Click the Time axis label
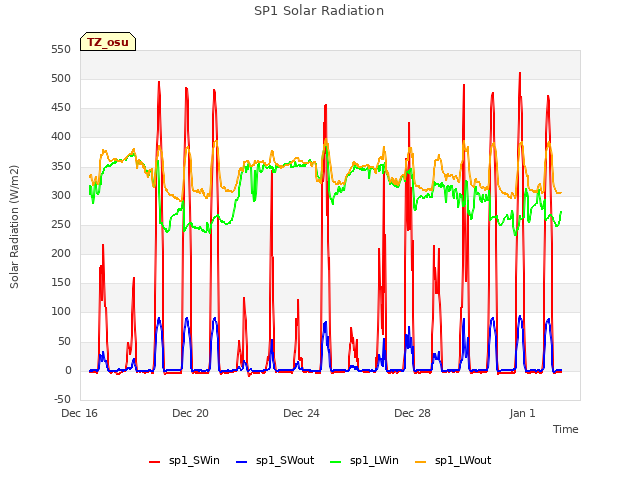 click(x=566, y=429)
